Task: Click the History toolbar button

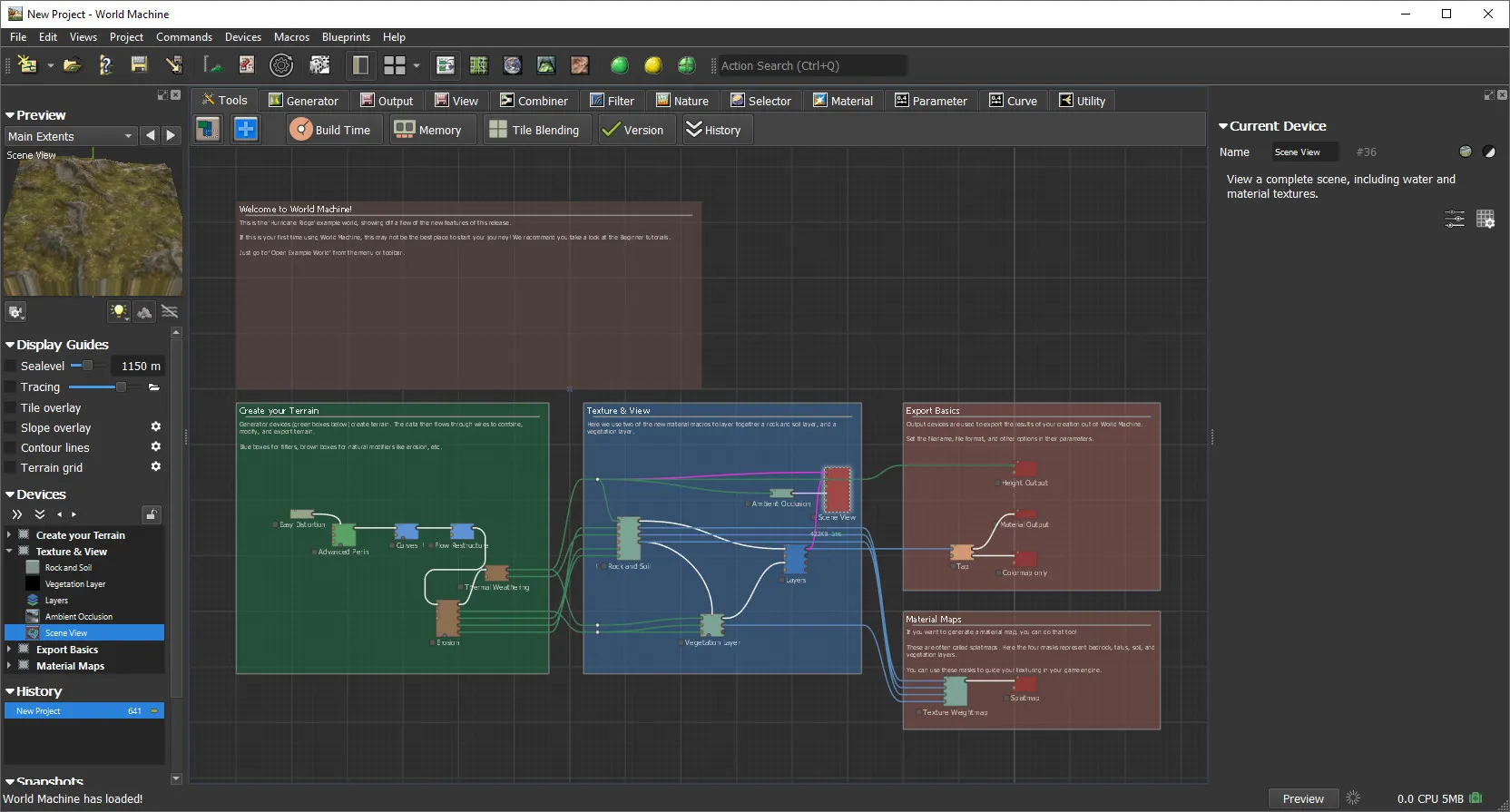Action: [715, 130]
